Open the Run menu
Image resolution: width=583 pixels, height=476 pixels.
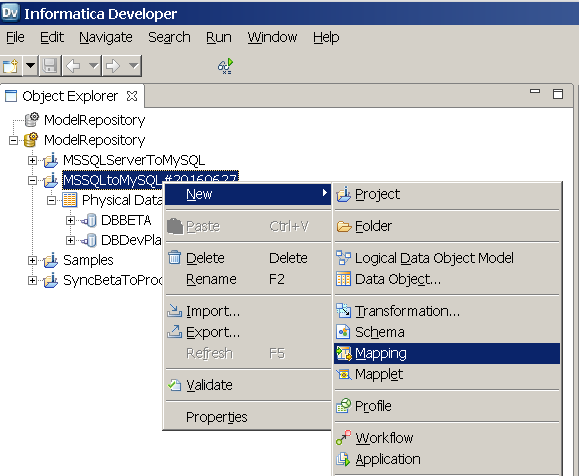pos(219,37)
